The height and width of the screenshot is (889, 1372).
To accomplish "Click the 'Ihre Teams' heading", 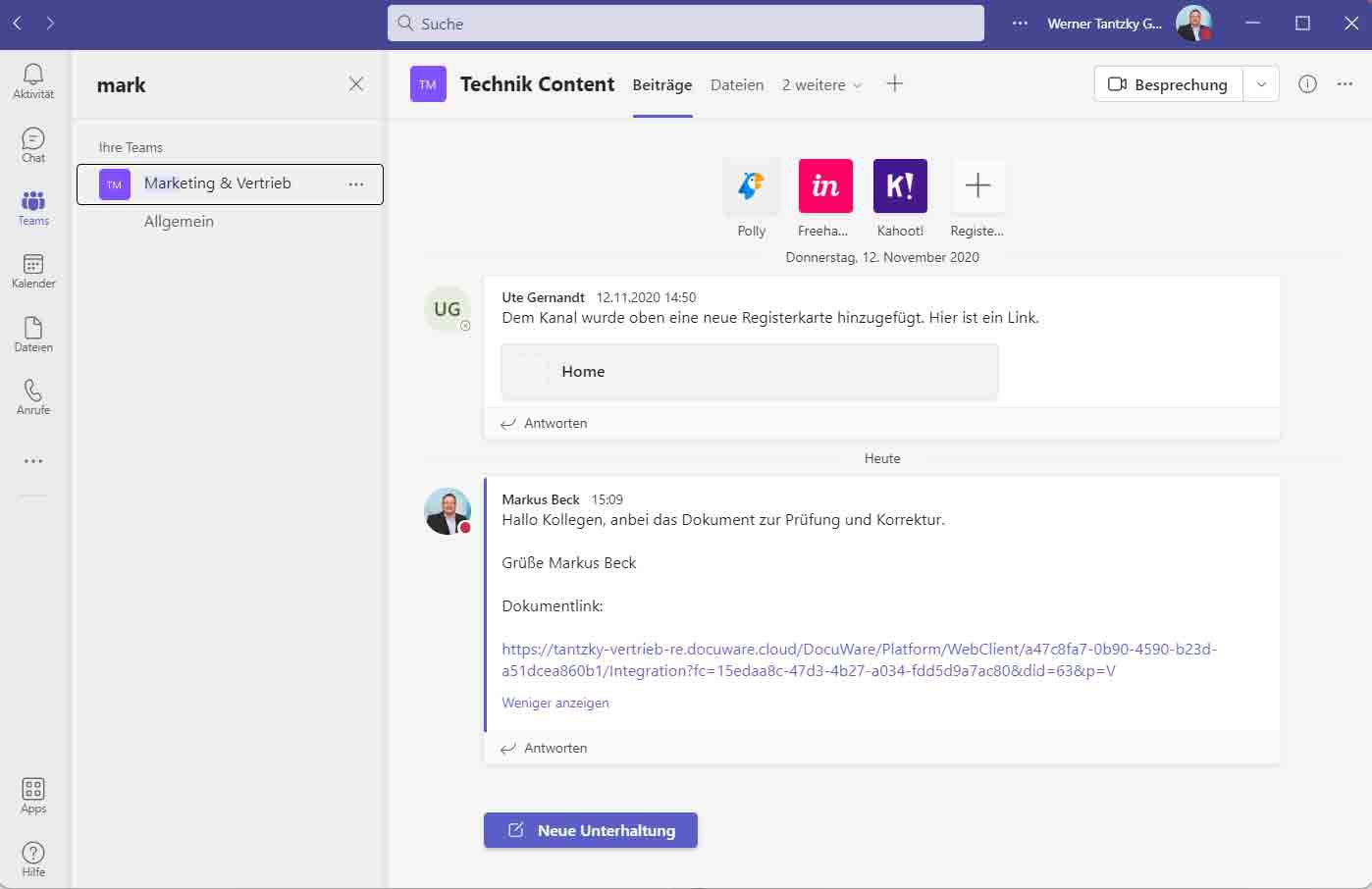I will click(131, 147).
